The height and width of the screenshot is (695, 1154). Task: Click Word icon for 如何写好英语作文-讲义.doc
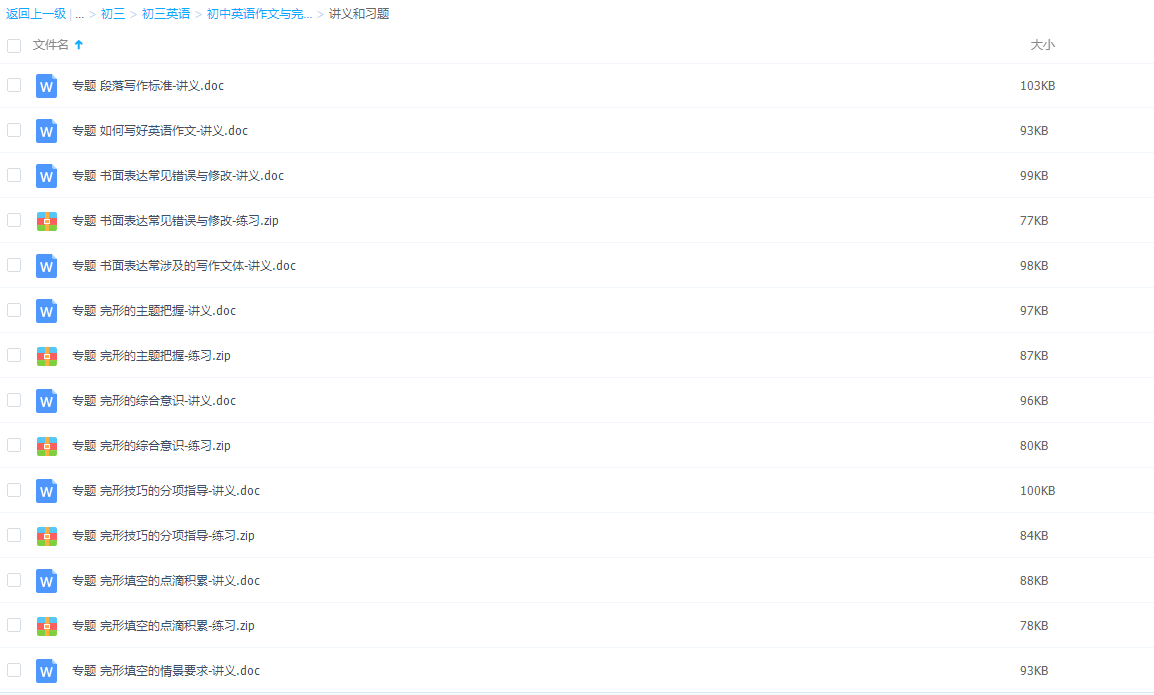click(46, 131)
